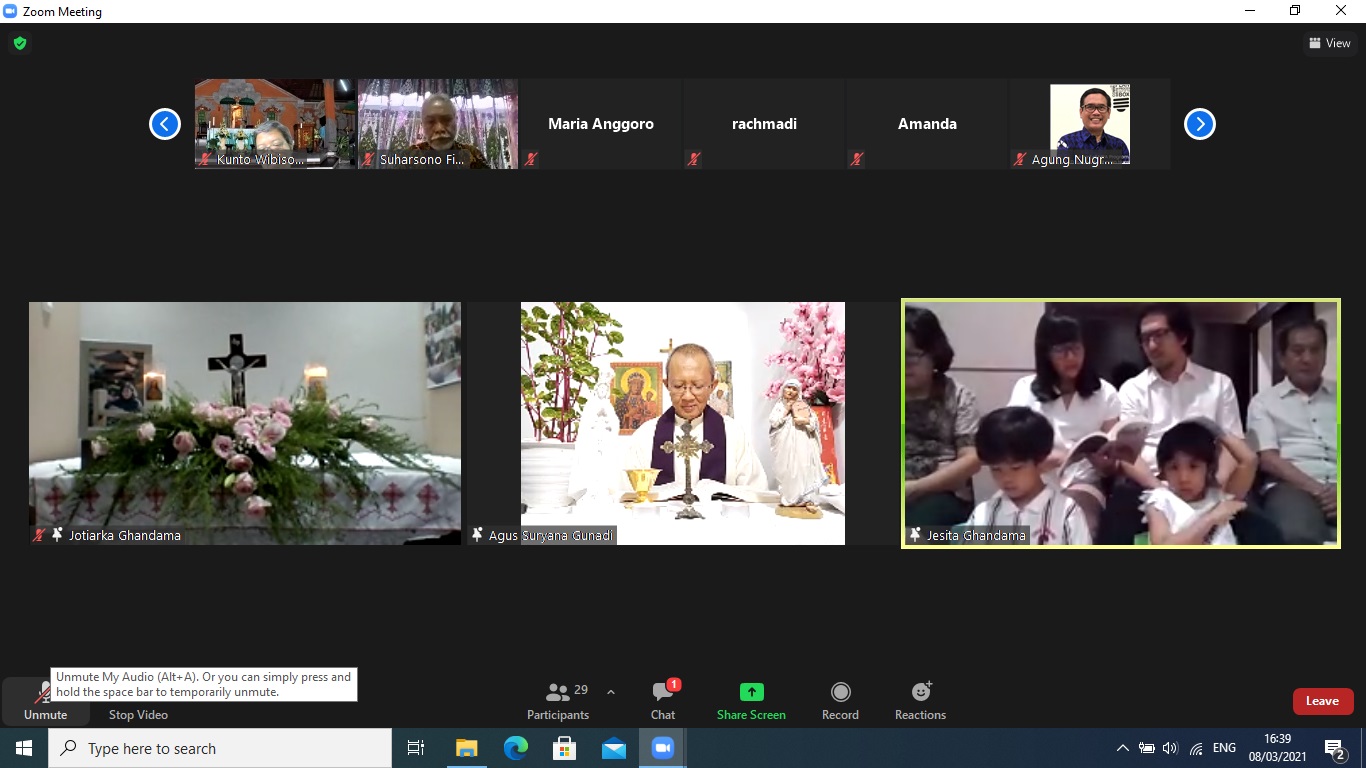The height and width of the screenshot is (768, 1366).
Task: Leave the meeting
Action: 1322,701
